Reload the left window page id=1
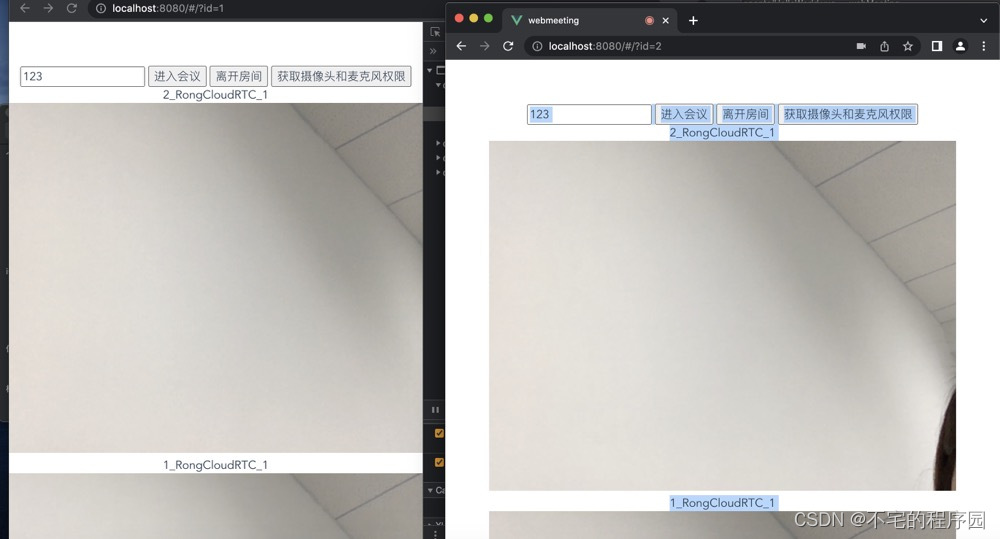Screen dimensions: 1000x539 71,8
